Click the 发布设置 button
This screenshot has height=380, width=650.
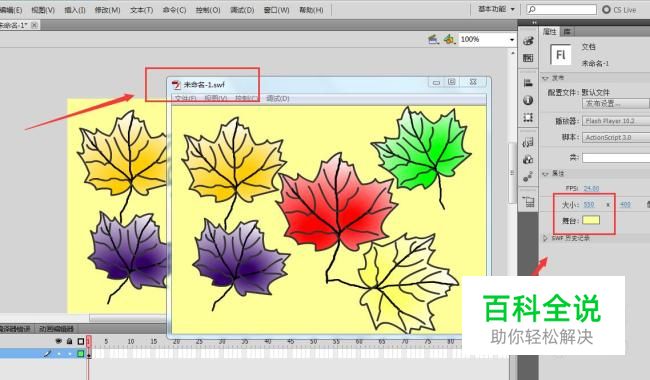click(x=616, y=104)
